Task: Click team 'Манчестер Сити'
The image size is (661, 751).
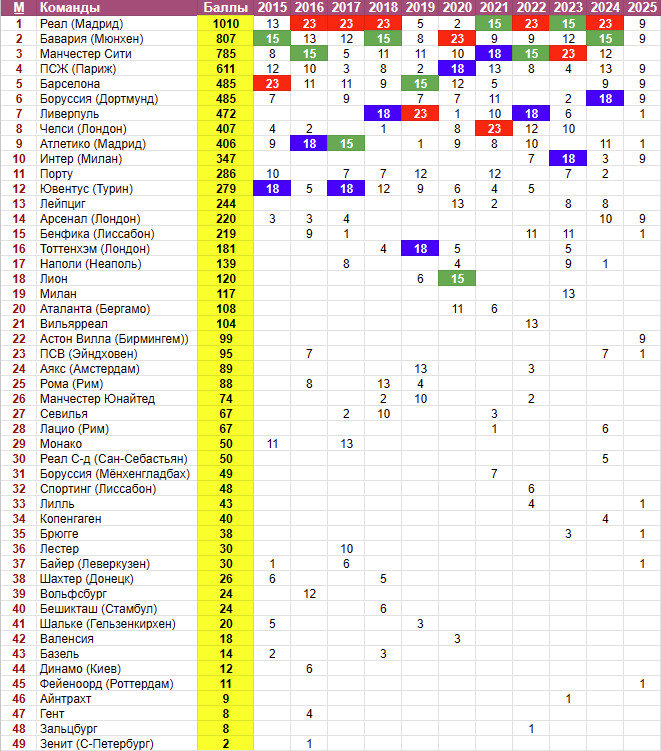Action: (86, 54)
